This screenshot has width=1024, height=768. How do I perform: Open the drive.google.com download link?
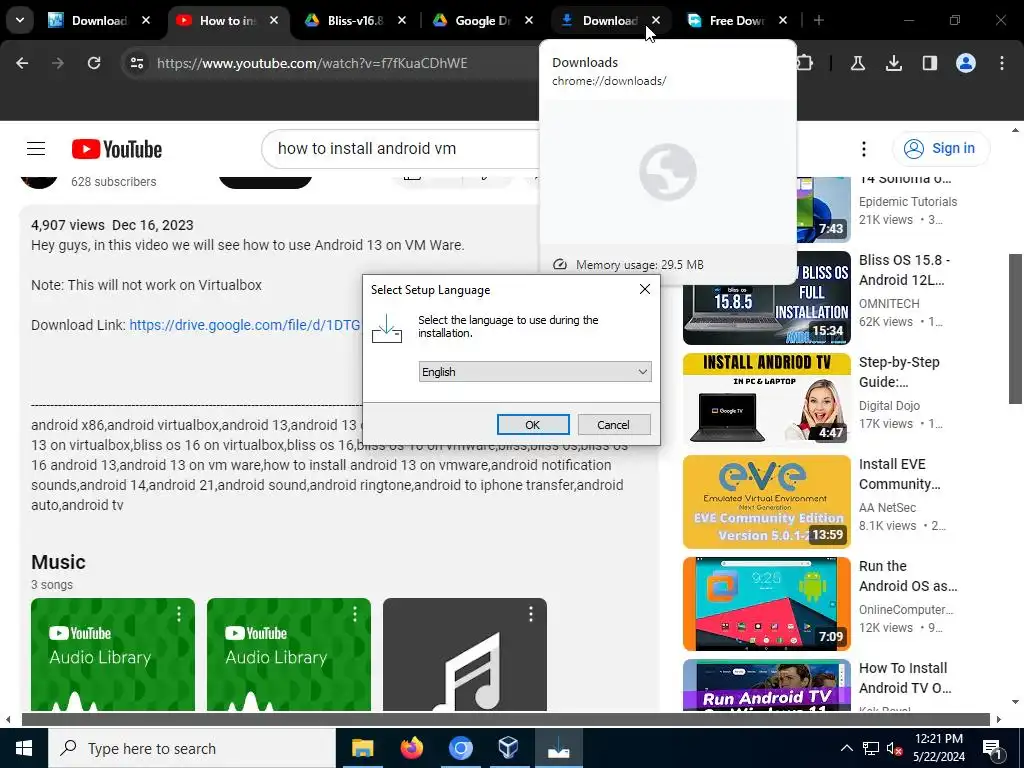click(x=245, y=325)
